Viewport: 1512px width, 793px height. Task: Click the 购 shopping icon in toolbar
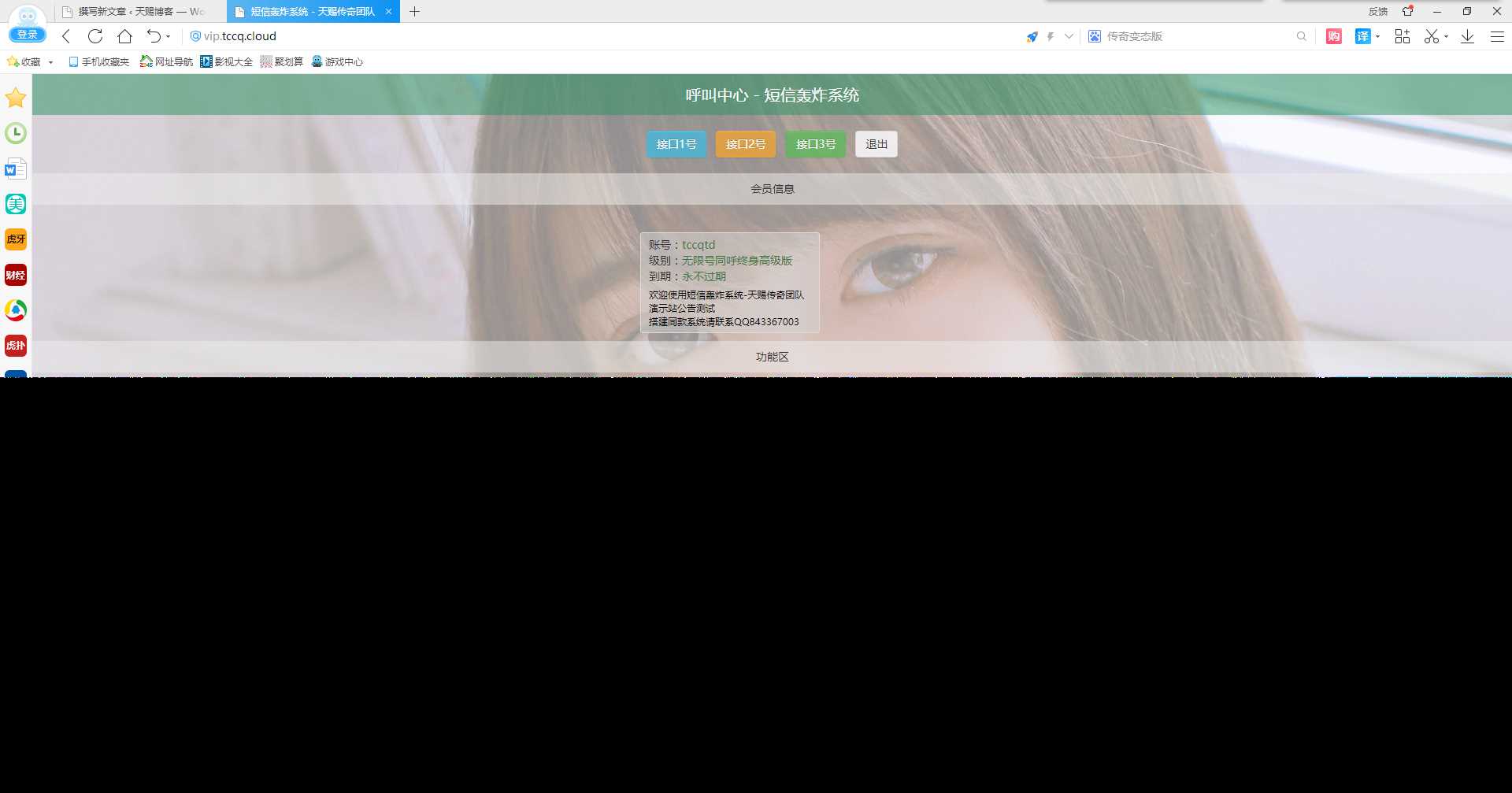tap(1332, 36)
